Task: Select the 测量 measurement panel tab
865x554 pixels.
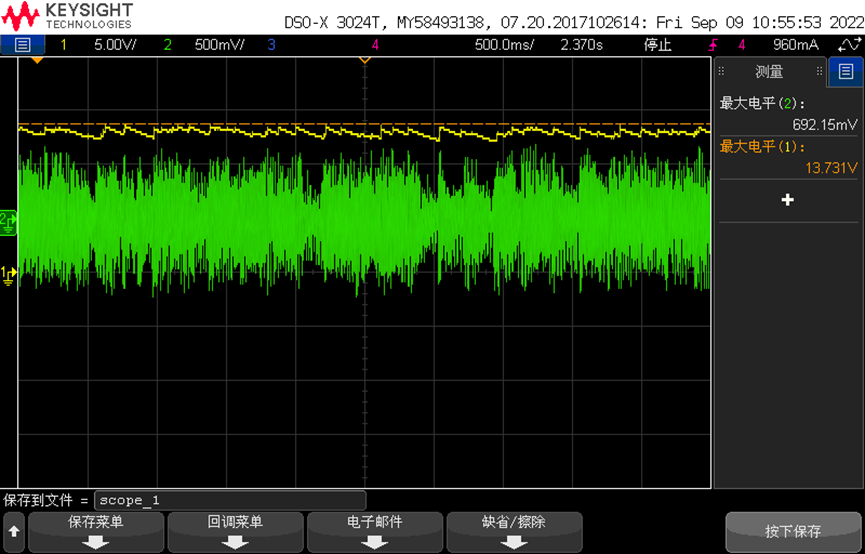Action: 769,71
